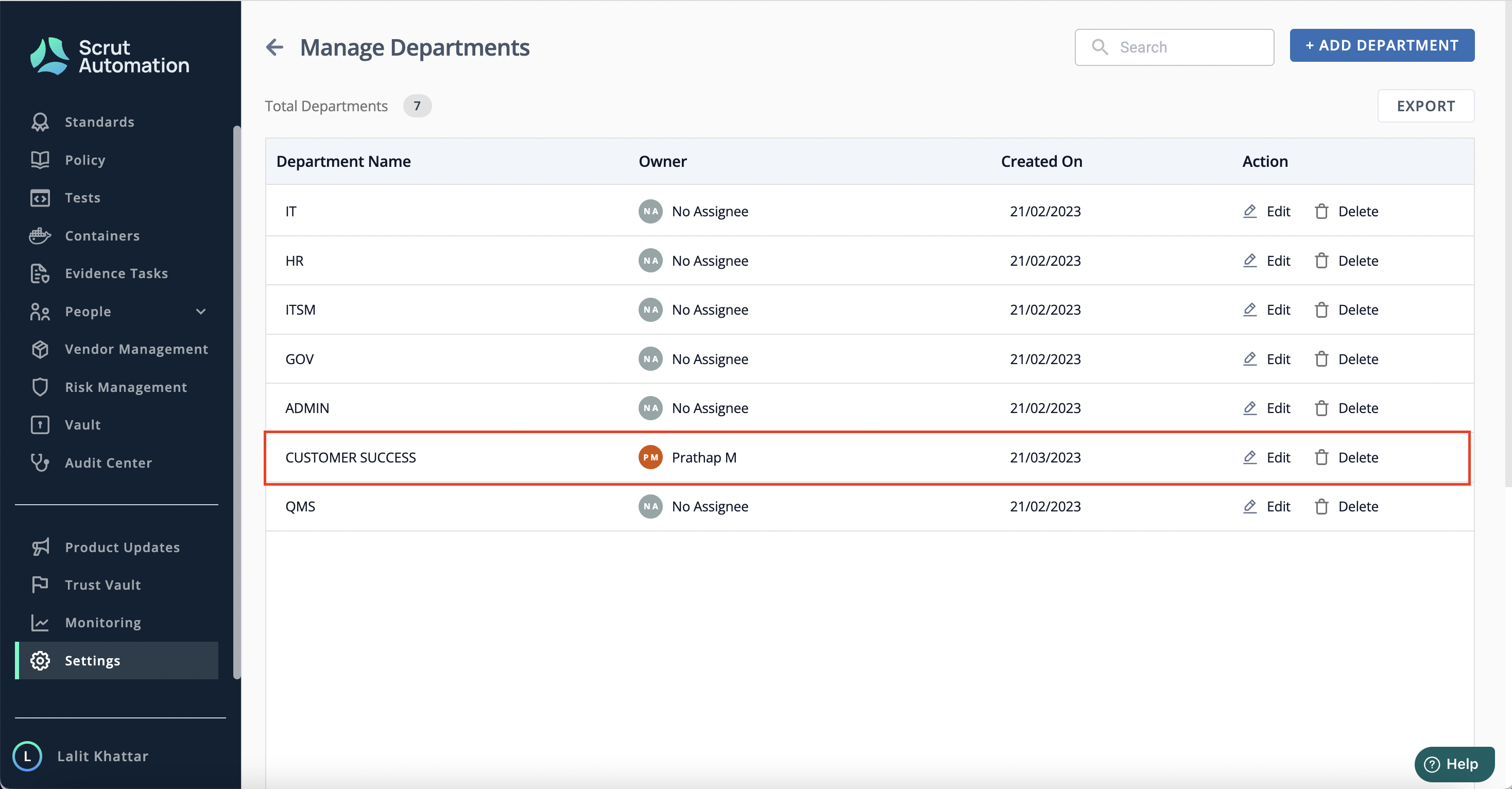
Task: Click the Risk Management shield icon
Action: click(40, 387)
